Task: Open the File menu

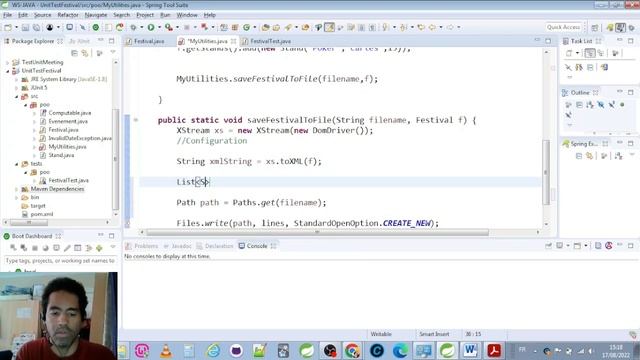Action: click(x=7, y=15)
